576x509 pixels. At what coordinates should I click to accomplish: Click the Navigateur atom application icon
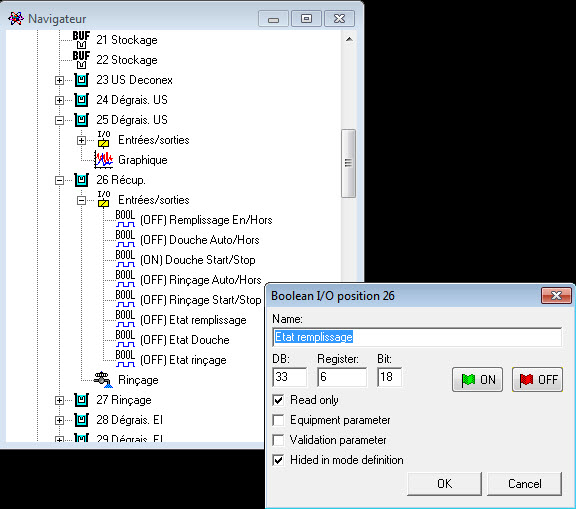[x=16, y=18]
